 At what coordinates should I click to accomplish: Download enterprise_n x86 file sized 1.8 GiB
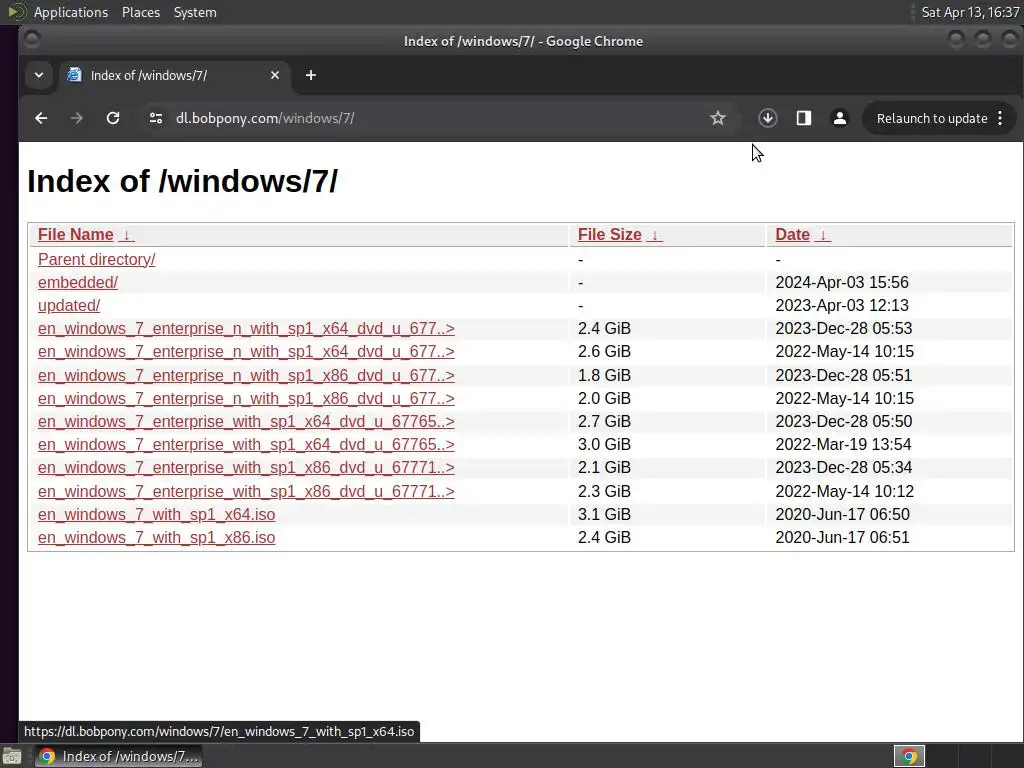[x=246, y=376]
